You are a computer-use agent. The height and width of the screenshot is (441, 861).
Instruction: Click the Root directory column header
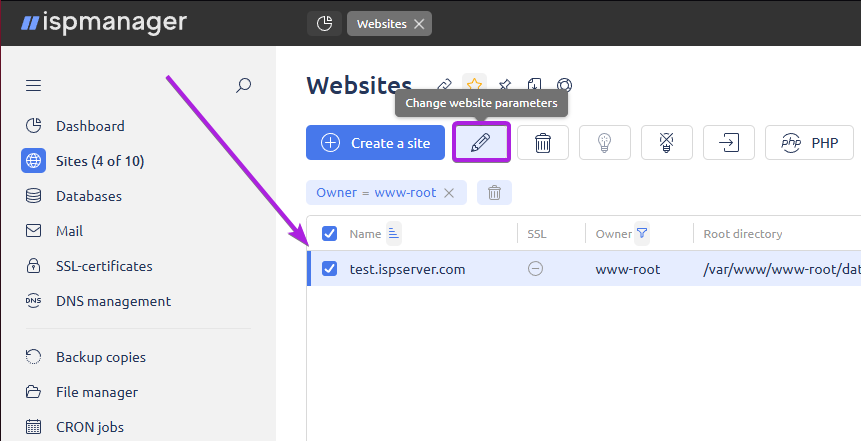coord(743,234)
